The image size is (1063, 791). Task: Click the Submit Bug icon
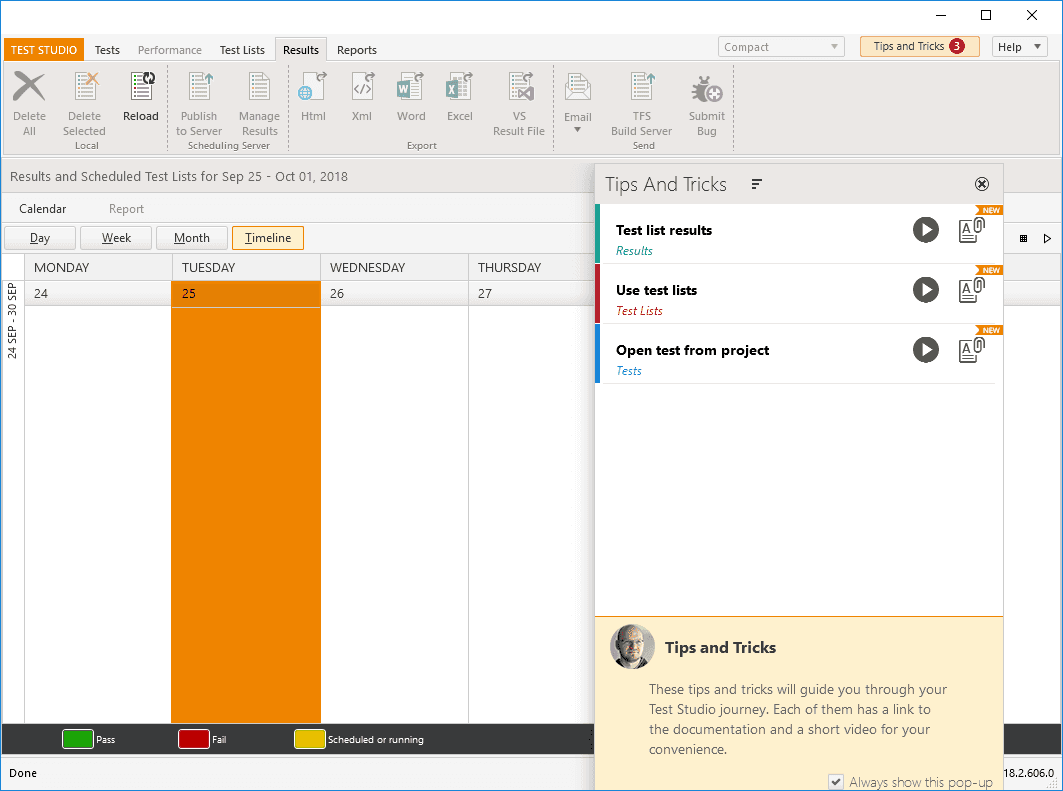(706, 88)
